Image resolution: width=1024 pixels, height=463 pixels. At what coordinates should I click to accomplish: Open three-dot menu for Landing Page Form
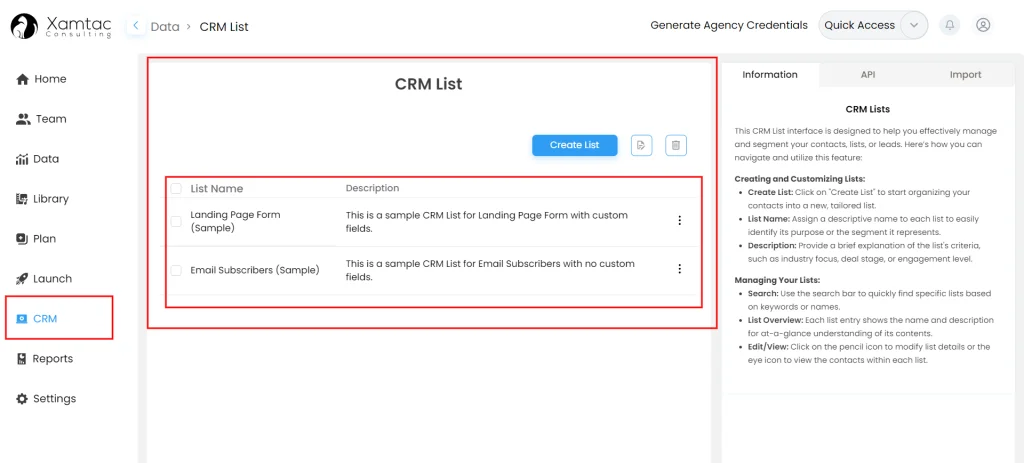[680, 221]
